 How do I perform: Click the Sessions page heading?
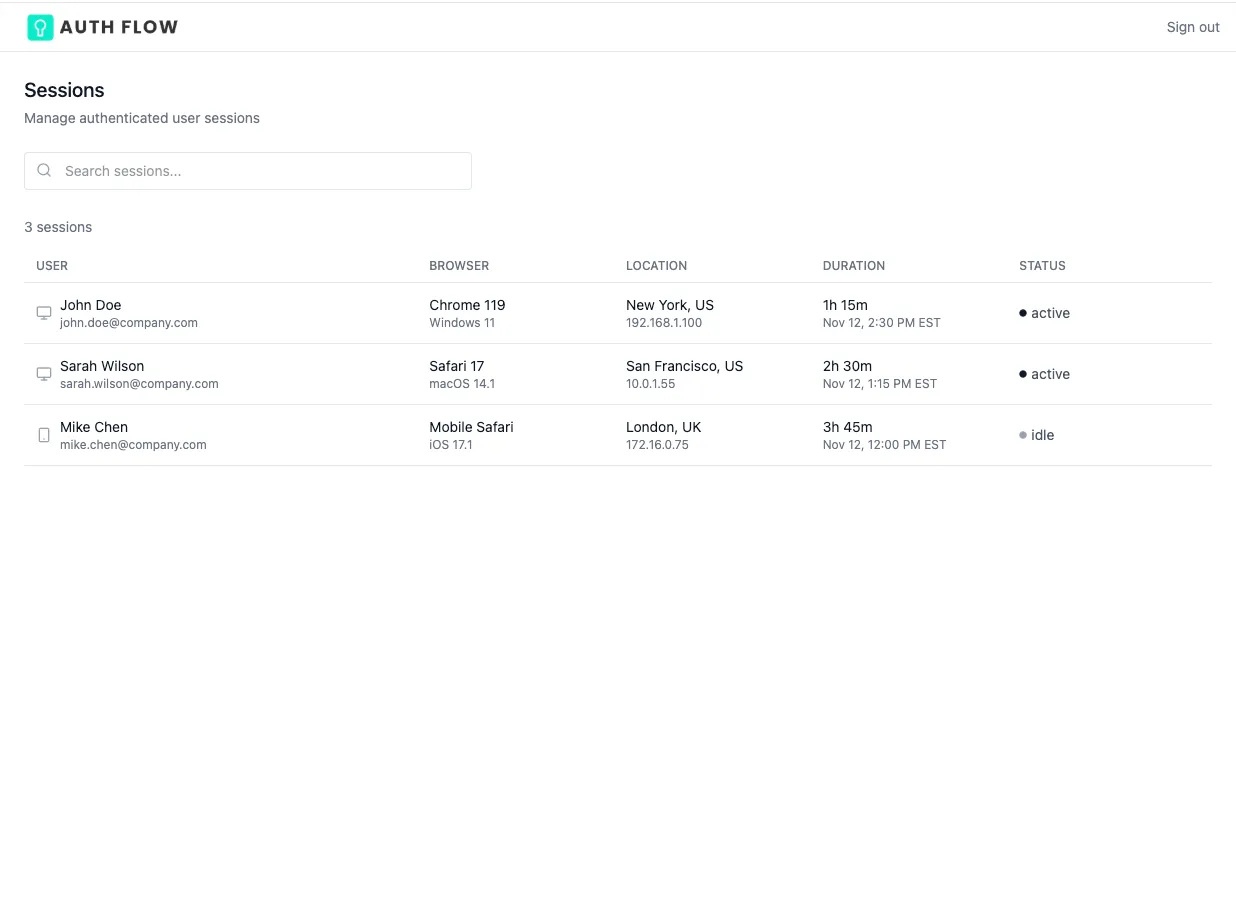tap(64, 90)
